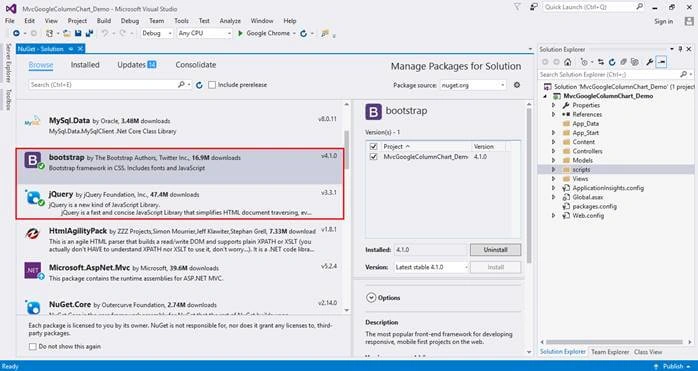Refresh the NuGet package list
Screen dimensions: 698x371
point(199,85)
